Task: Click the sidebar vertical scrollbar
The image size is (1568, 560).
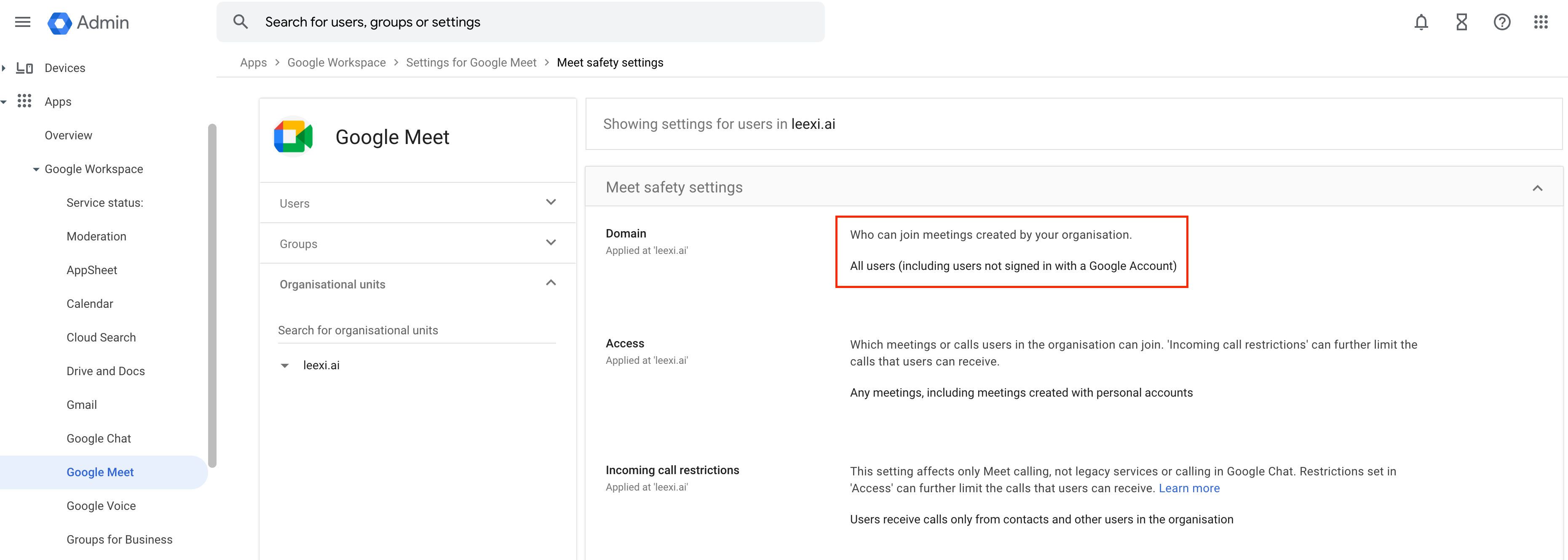Action: pyautogui.click(x=212, y=295)
